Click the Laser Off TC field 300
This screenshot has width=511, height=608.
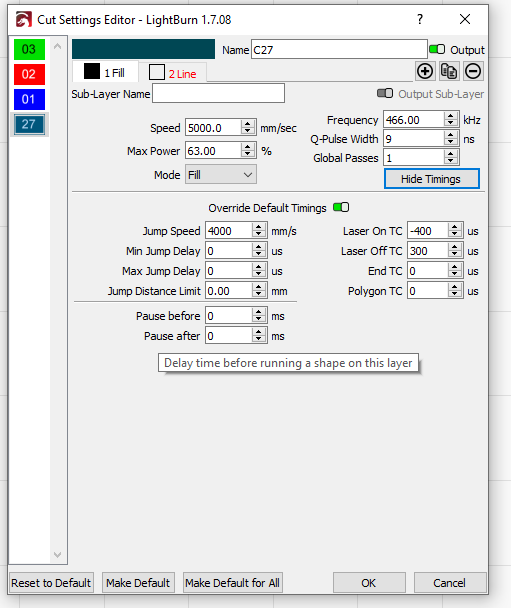428,251
